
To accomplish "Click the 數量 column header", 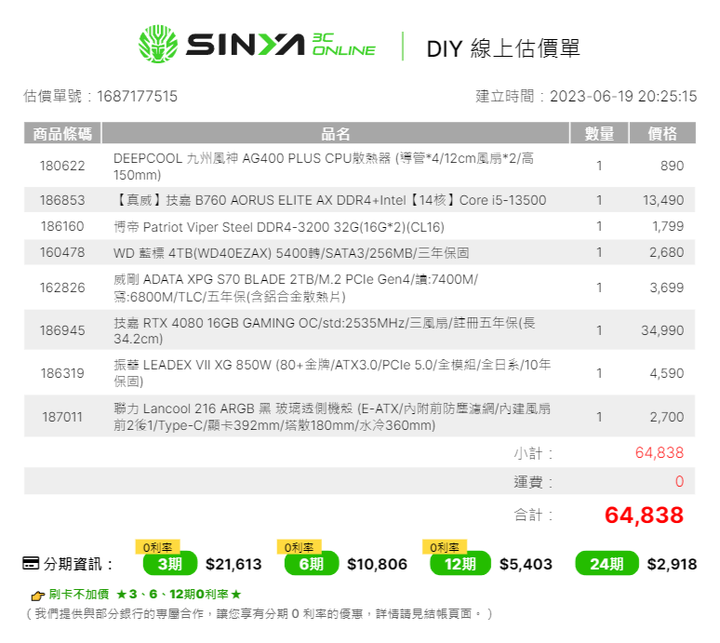I will pyautogui.click(x=599, y=134).
